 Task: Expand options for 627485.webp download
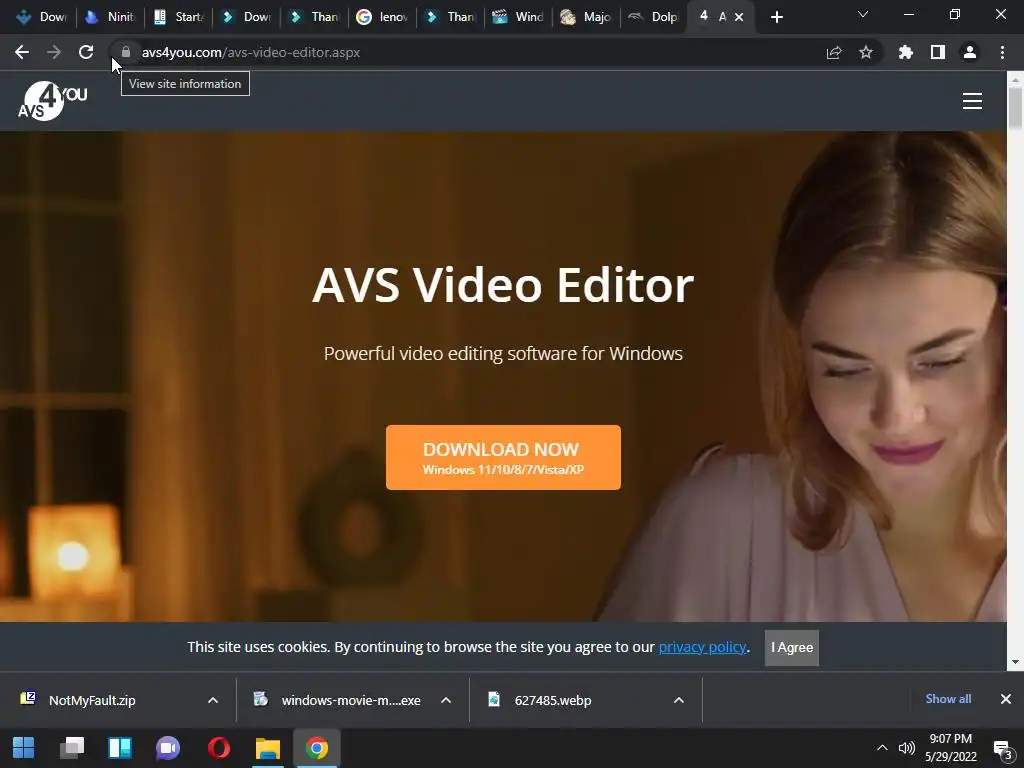click(679, 700)
